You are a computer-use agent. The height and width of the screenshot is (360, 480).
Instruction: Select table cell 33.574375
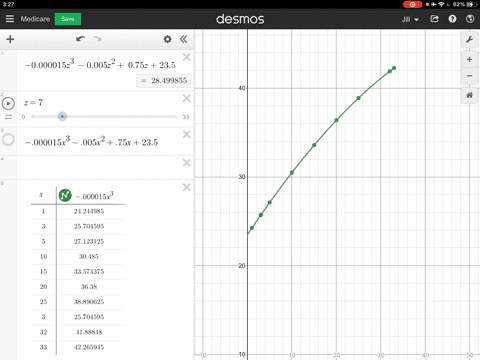pyautogui.click(x=89, y=272)
